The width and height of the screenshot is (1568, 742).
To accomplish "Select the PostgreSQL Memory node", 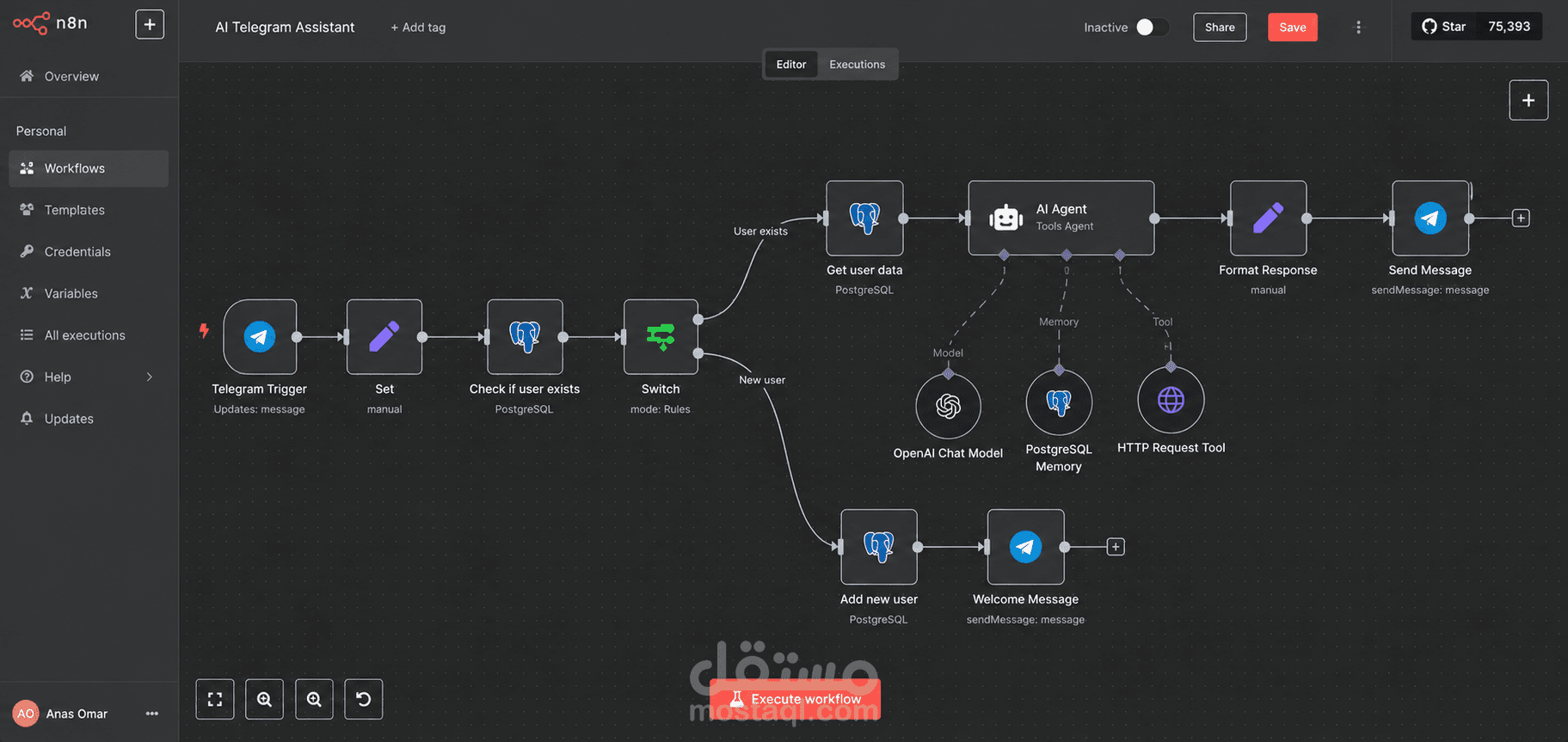I will (1059, 402).
